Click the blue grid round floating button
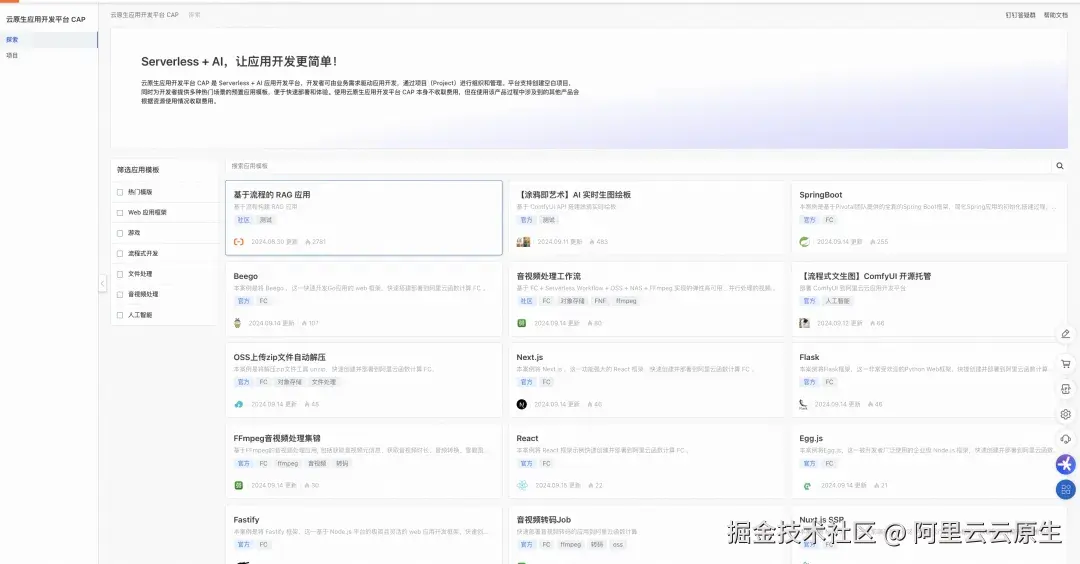 tap(1066, 490)
